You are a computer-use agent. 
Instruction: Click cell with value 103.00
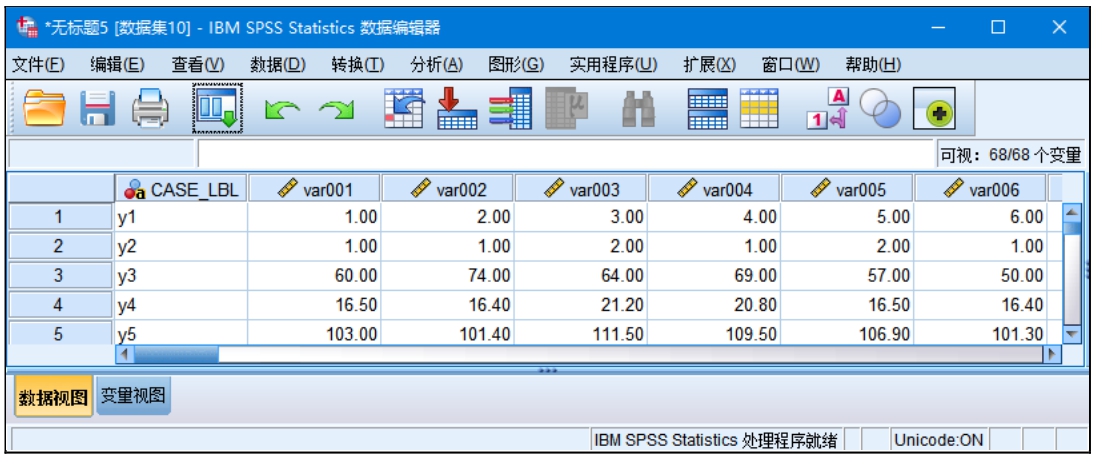[x=314, y=334]
